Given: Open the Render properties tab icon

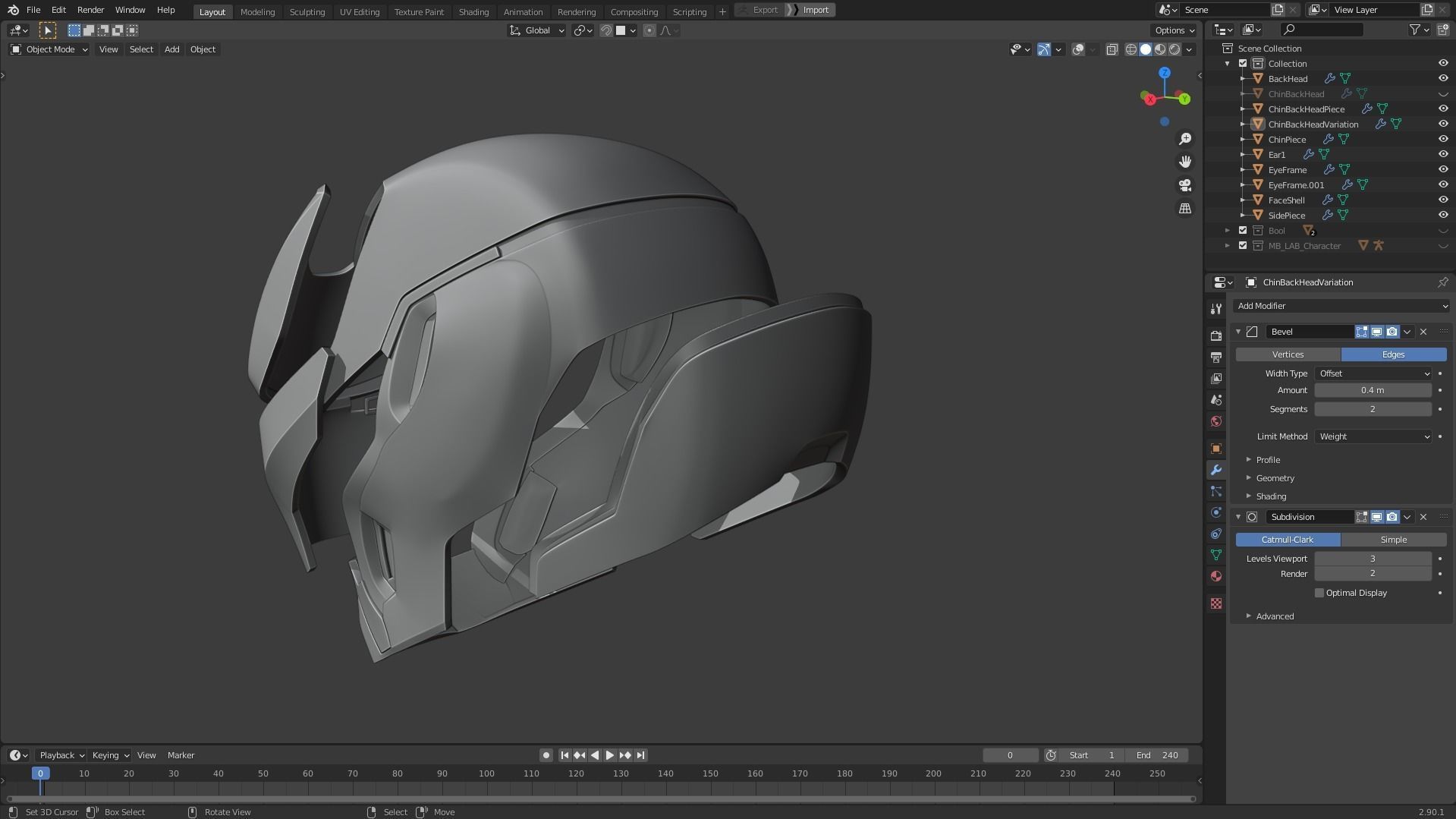Looking at the screenshot, I should (1216, 335).
